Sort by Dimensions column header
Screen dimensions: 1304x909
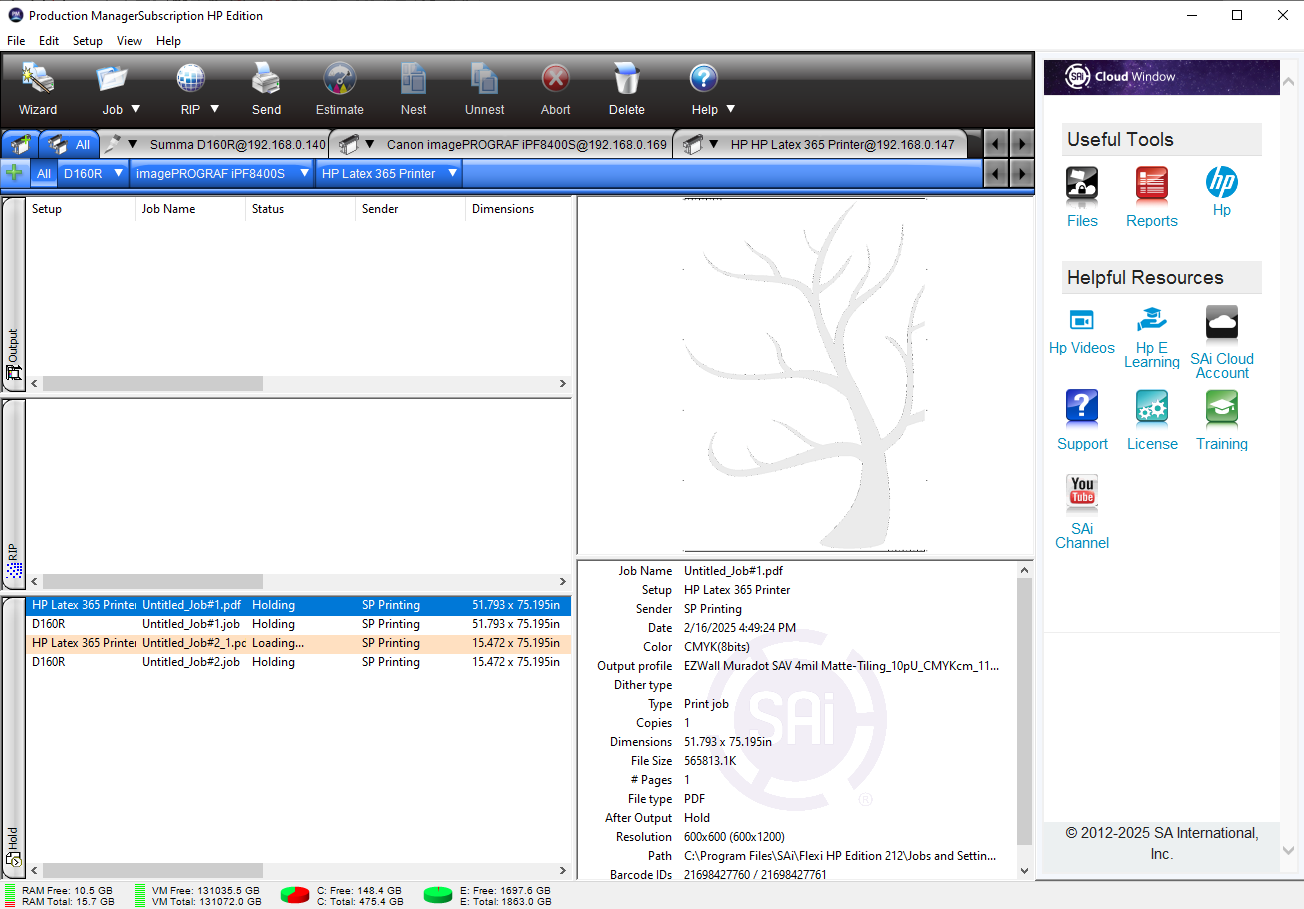[518, 209]
